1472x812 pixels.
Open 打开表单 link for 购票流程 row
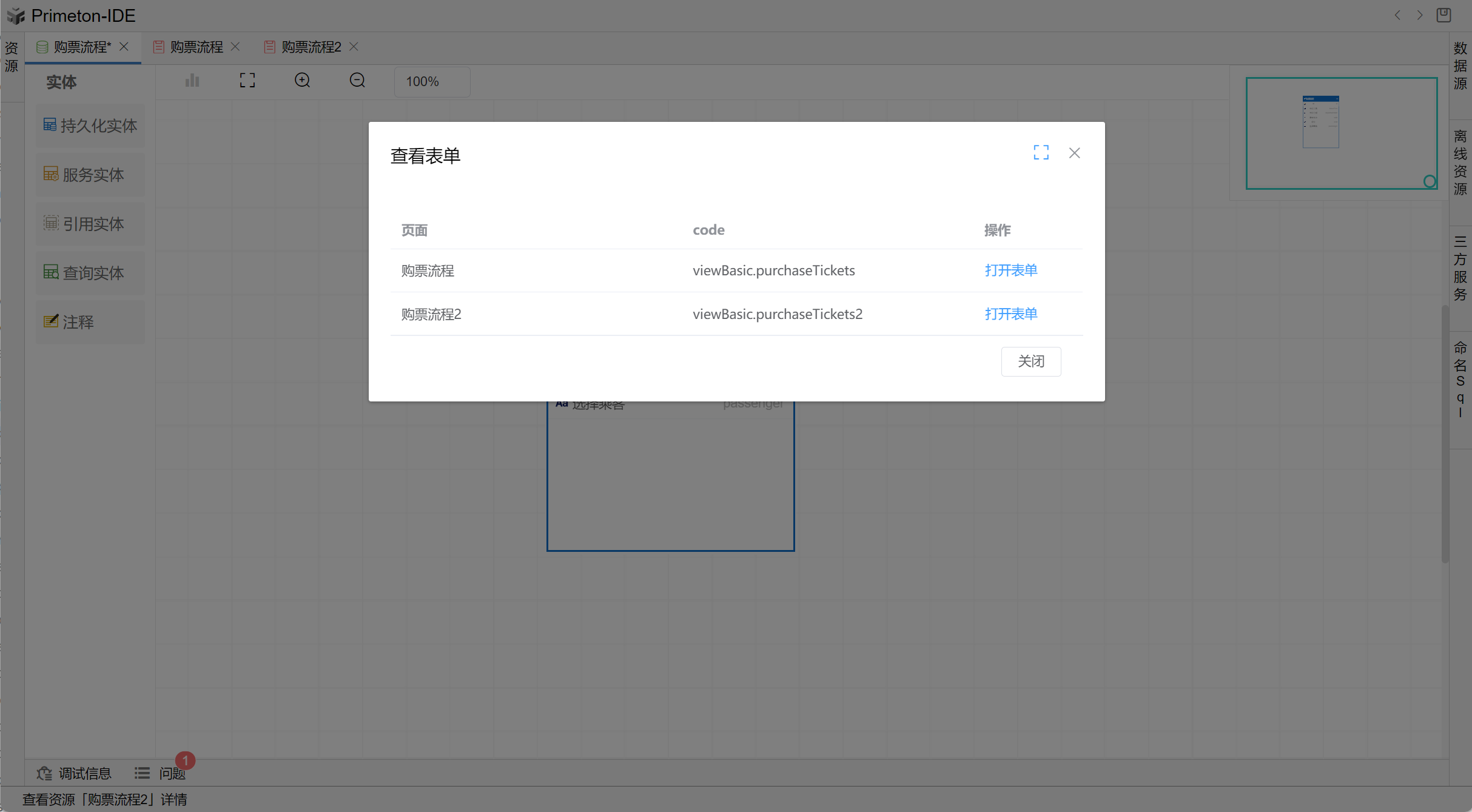pos(1010,270)
